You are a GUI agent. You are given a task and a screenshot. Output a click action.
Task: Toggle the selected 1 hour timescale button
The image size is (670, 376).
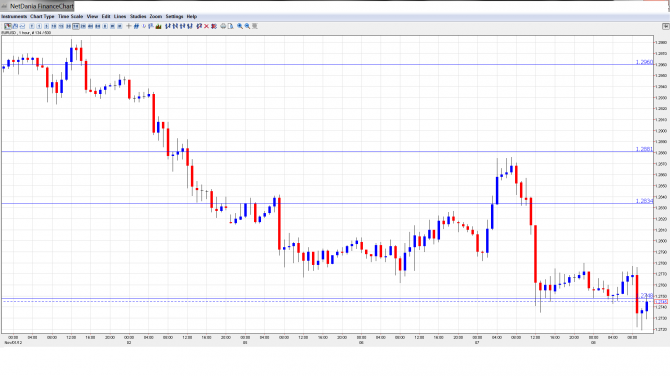click(x=76, y=26)
